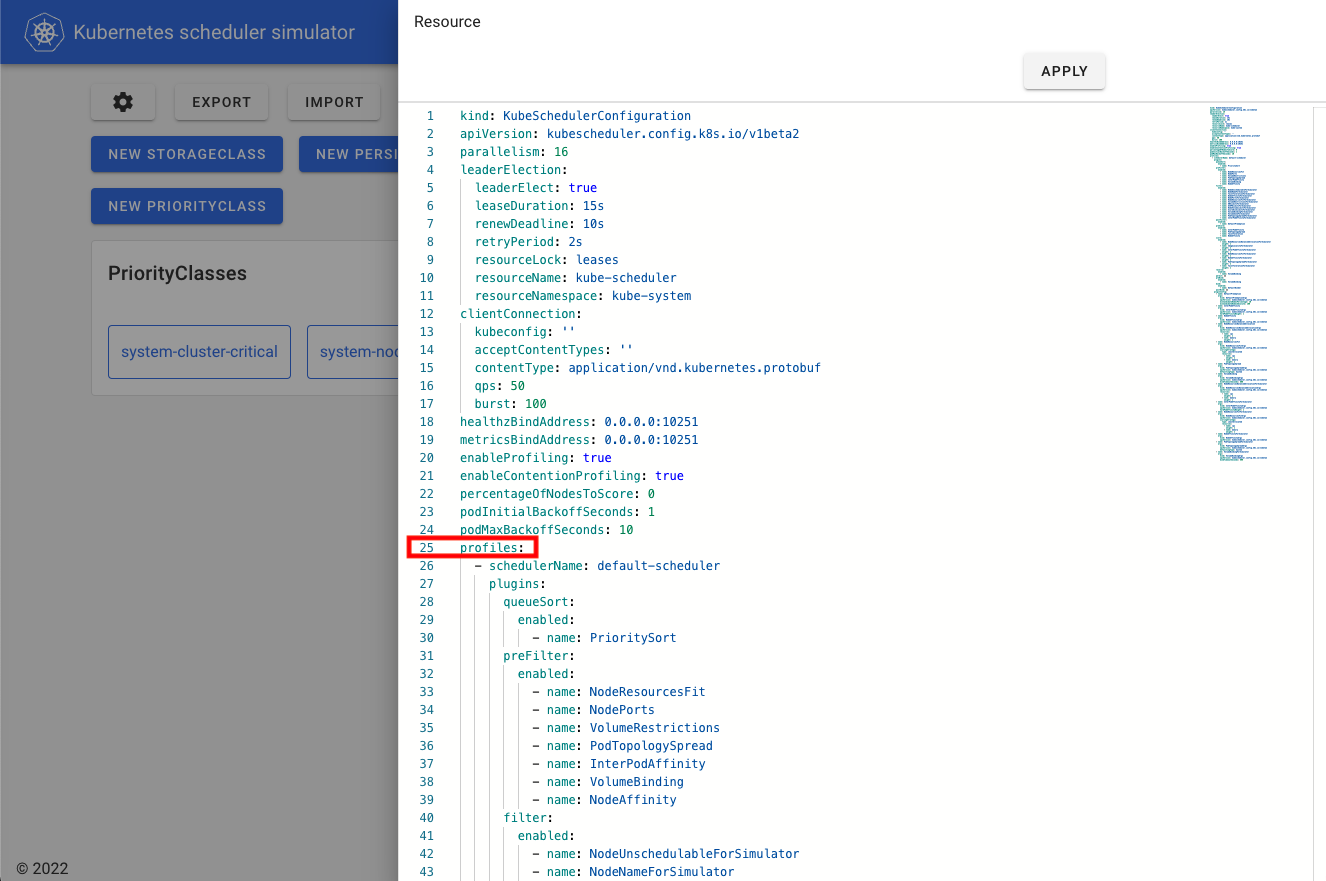Click the name: PodTopologySpread line
The height and width of the screenshot is (881, 1326).
click(x=622, y=746)
